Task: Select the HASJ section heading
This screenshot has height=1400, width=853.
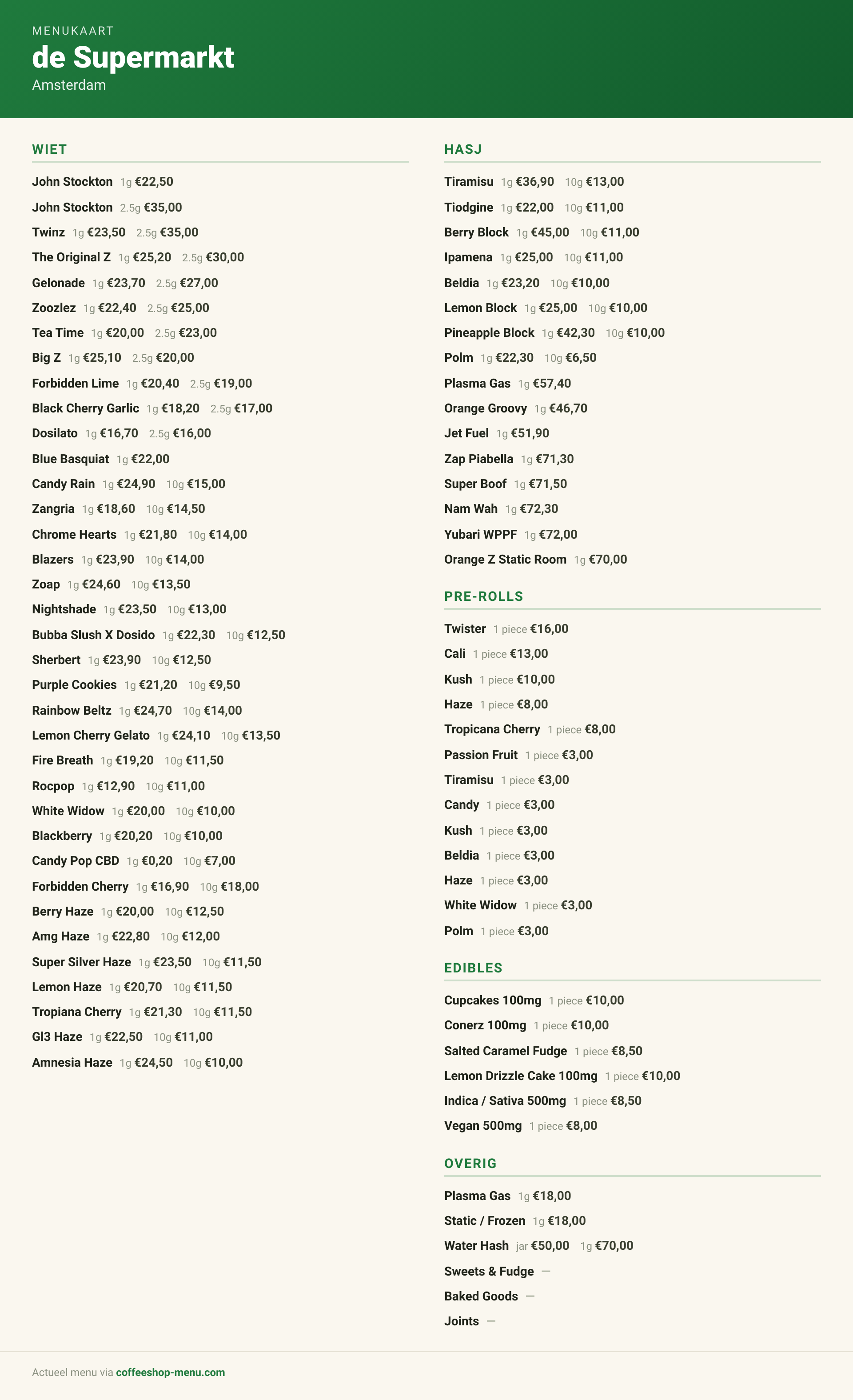Action: pos(463,149)
